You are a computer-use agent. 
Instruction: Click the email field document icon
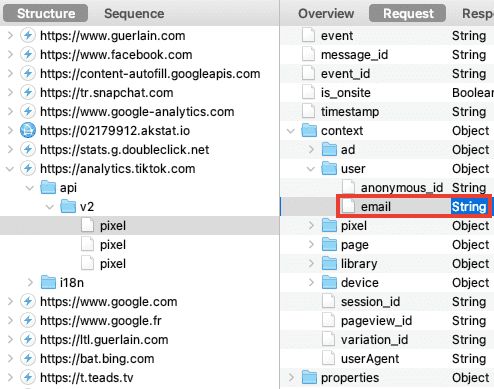349,206
